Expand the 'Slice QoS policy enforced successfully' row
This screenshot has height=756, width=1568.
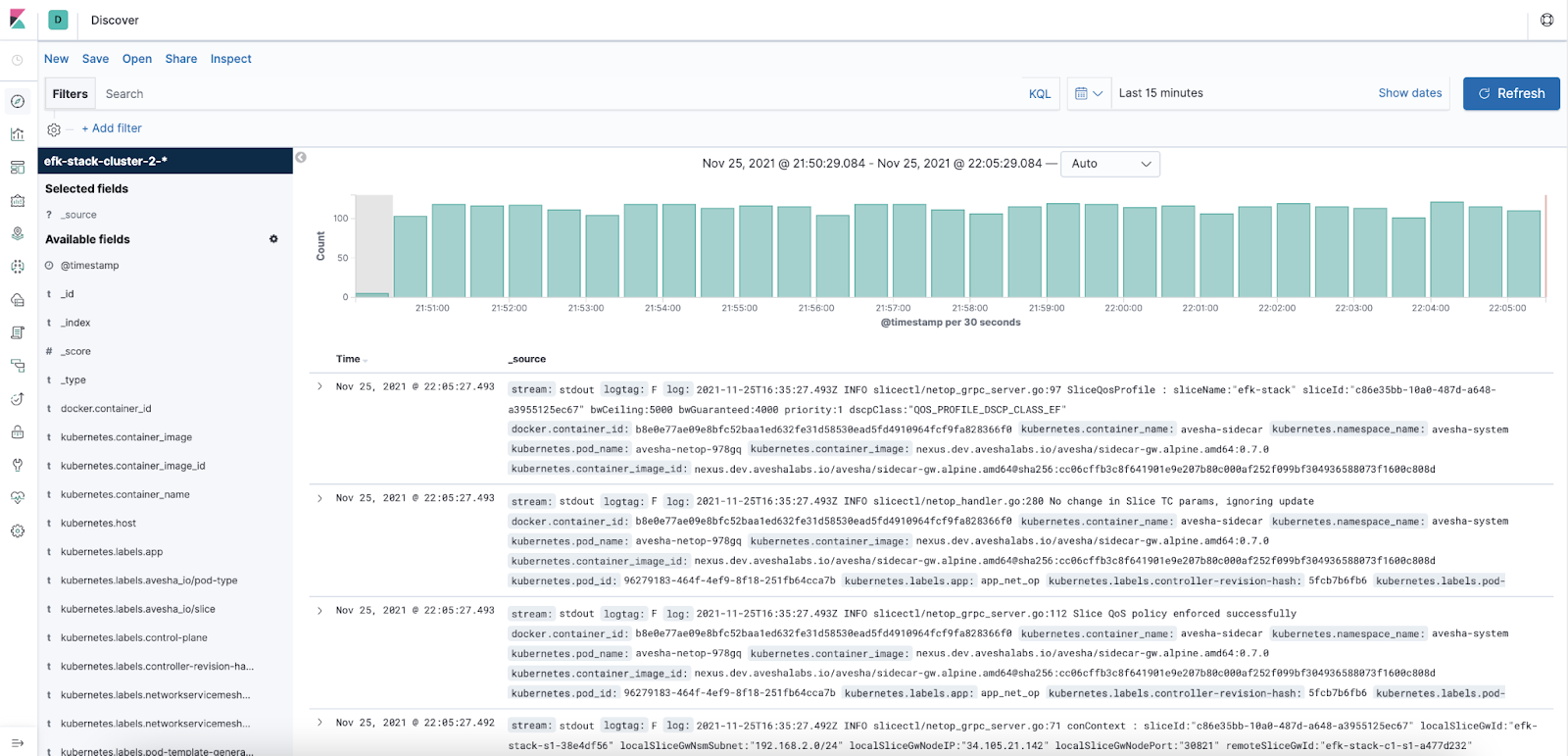(319, 611)
